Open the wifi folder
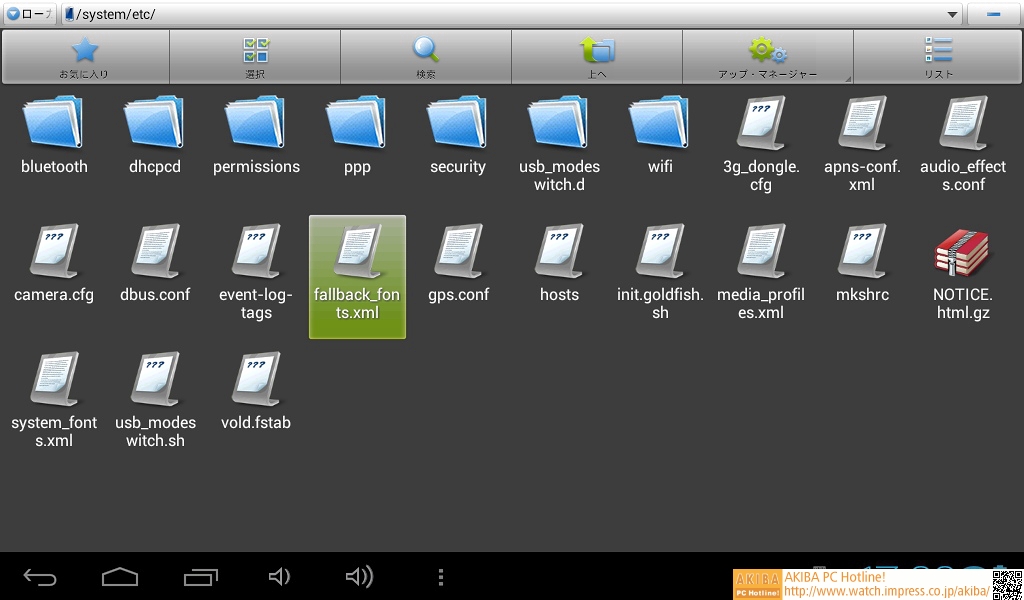1024x600 pixels. point(660,138)
